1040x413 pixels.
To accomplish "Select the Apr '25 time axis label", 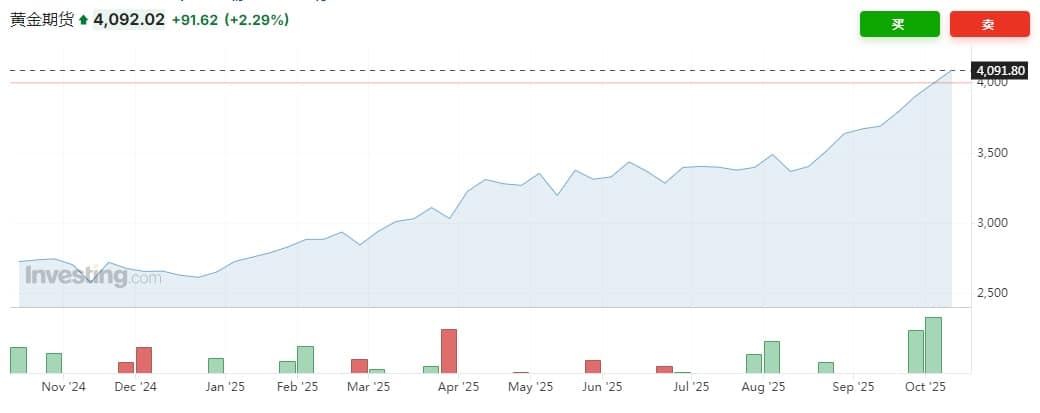I will (459, 386).
